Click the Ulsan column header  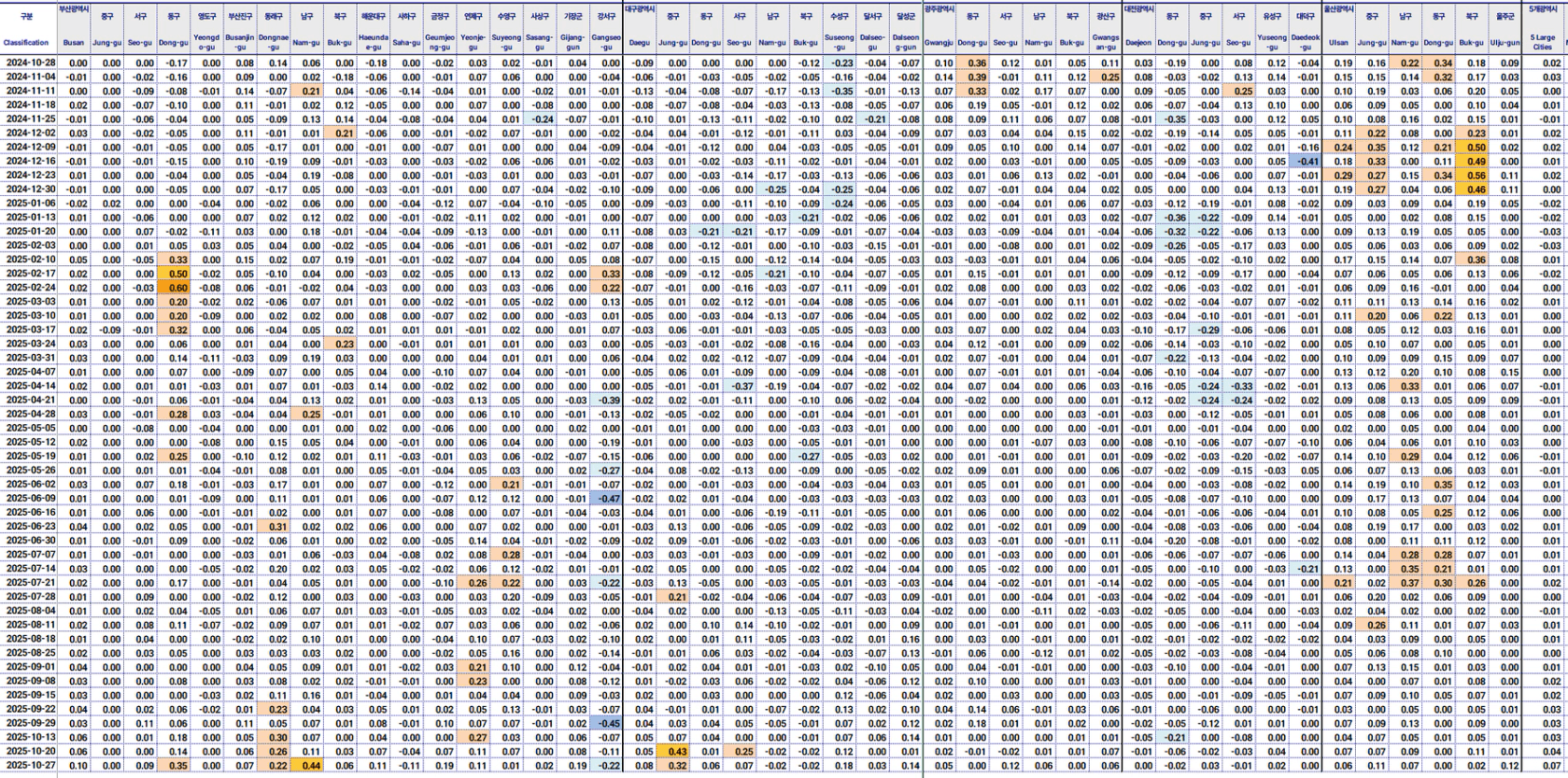(x=1339, y=42)
